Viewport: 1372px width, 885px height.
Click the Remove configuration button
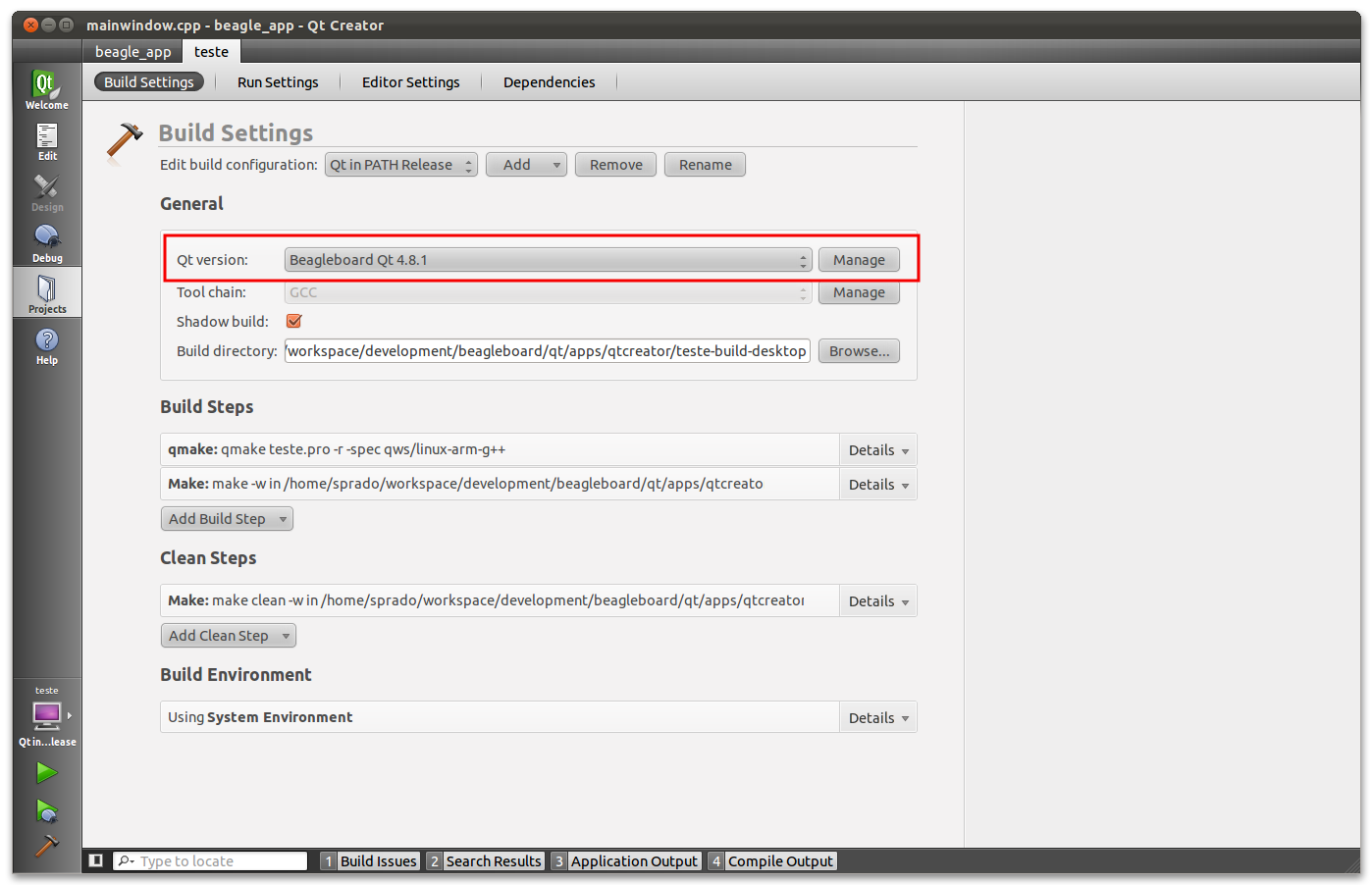(x=616, y=165)
